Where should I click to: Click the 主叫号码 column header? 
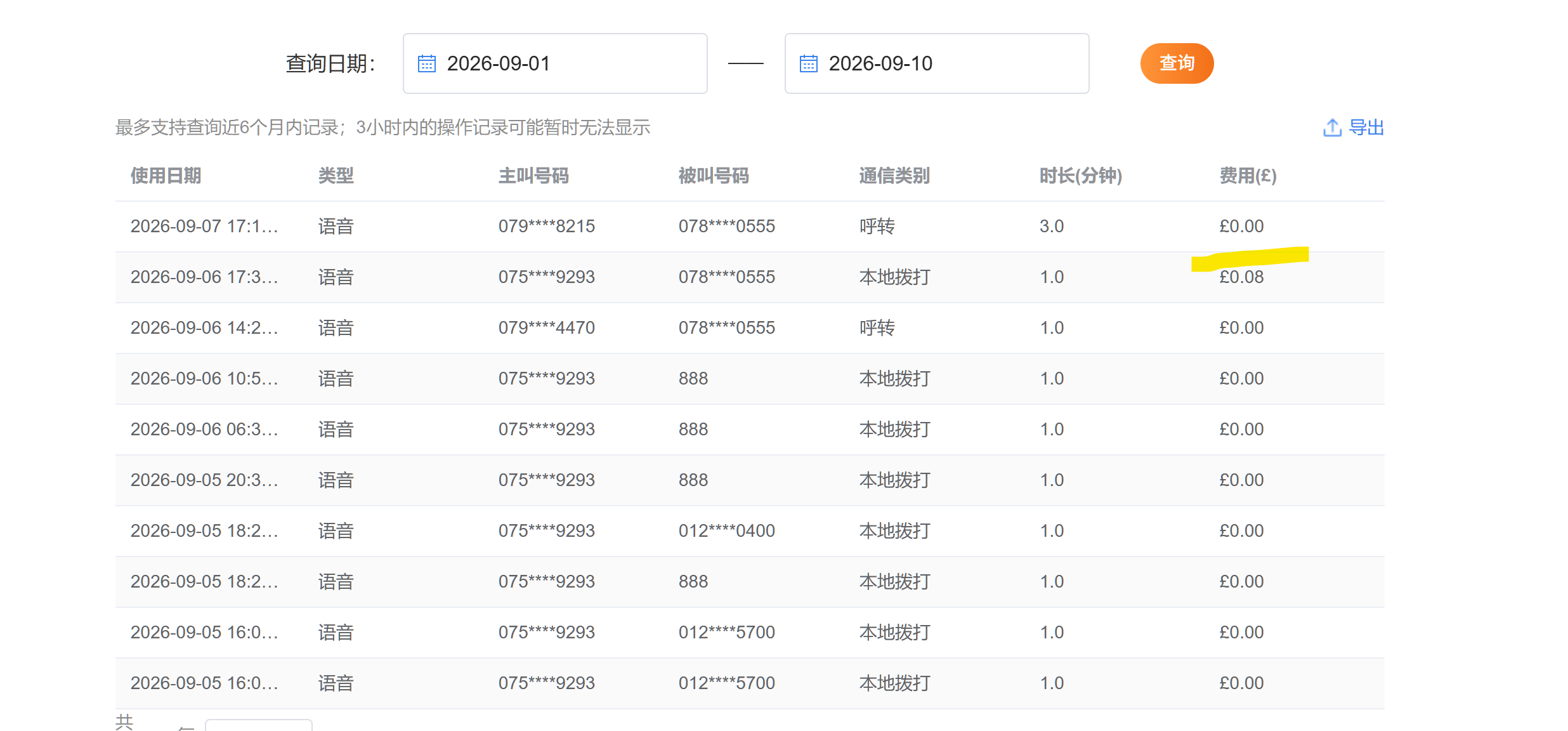point(533,176)
